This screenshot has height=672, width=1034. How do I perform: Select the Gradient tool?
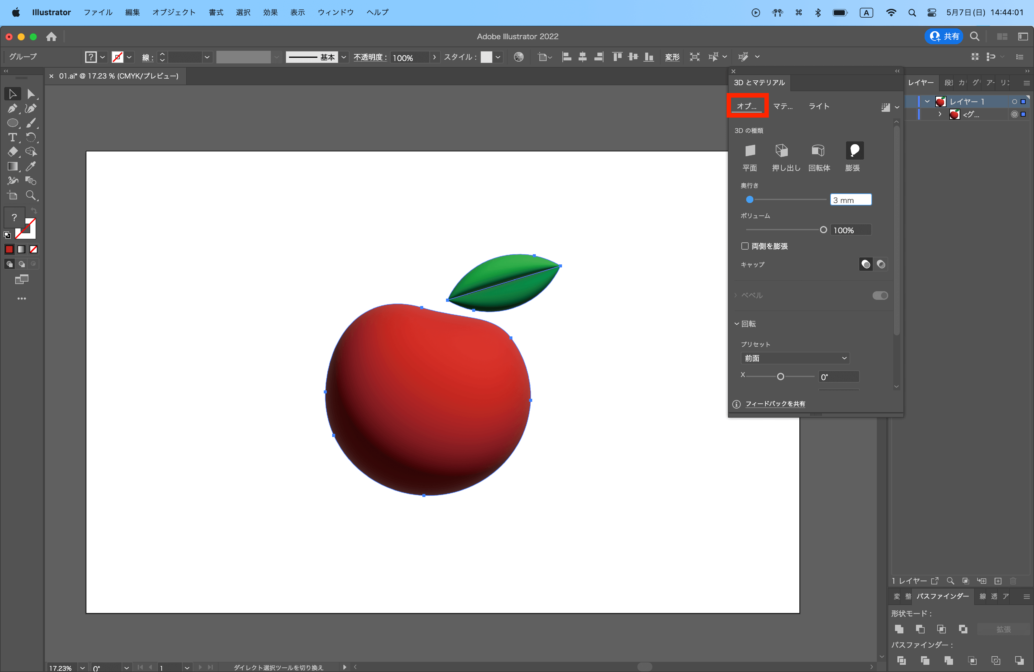tap(13, 166)
